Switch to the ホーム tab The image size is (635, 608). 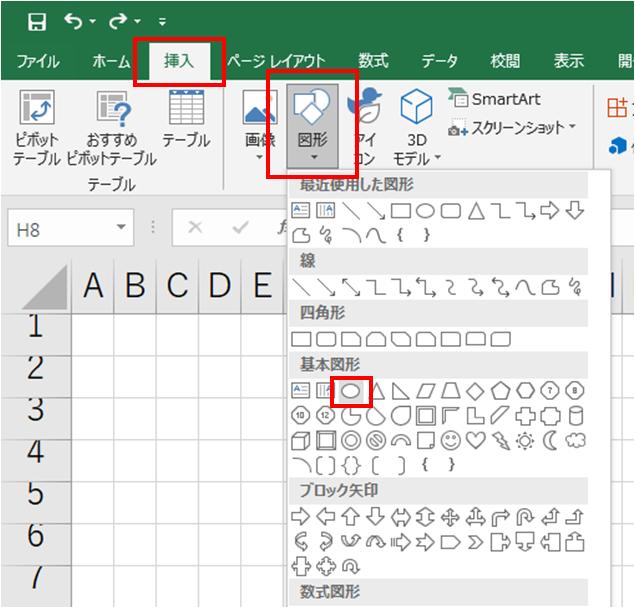tap(110, 61)
